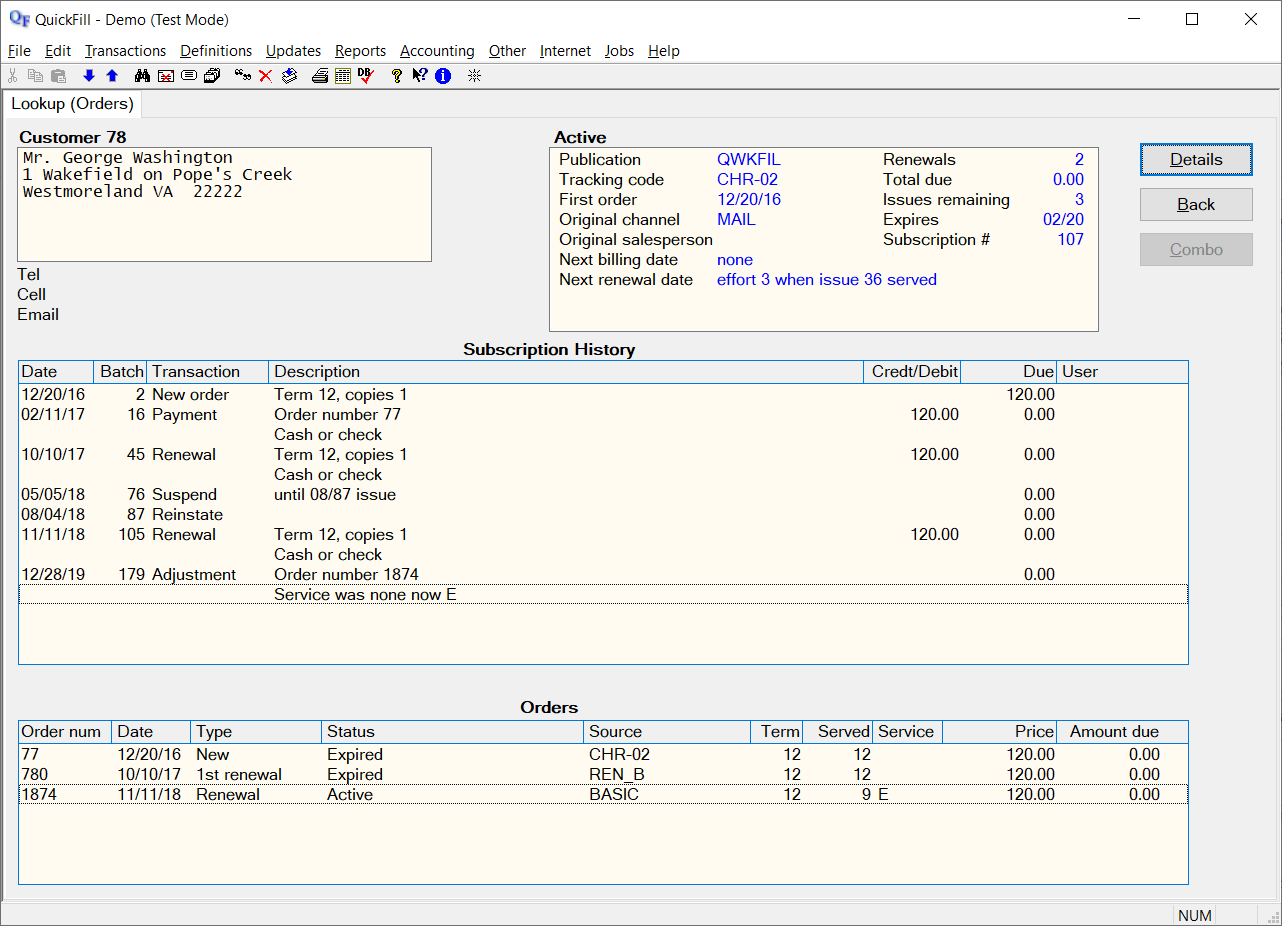
Task: Select the Lookup (Orders) tab
Action: (72, 104)
